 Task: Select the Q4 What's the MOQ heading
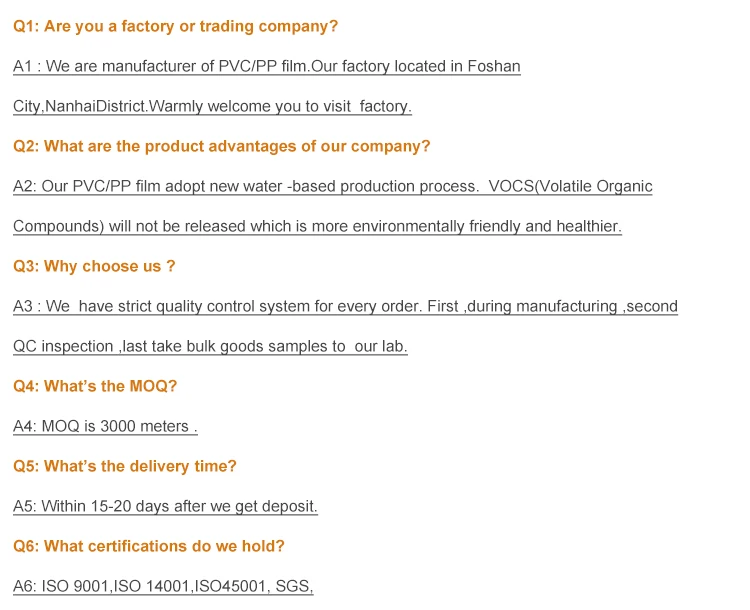tap(95, 386)
